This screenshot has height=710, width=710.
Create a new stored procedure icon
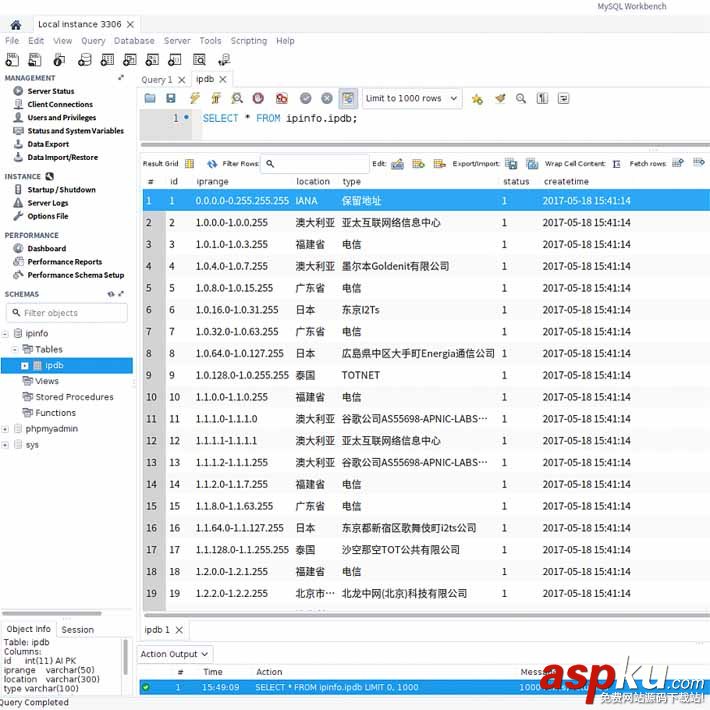tap(152, 60)
